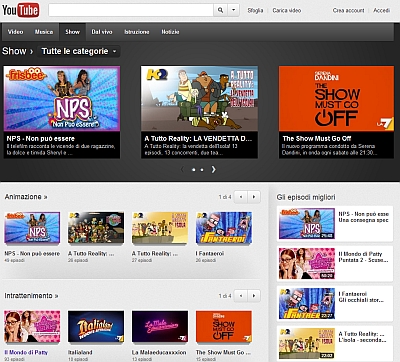
Task: Open the featured NPS frisbee thumbnail
Action: coord(62,99)
